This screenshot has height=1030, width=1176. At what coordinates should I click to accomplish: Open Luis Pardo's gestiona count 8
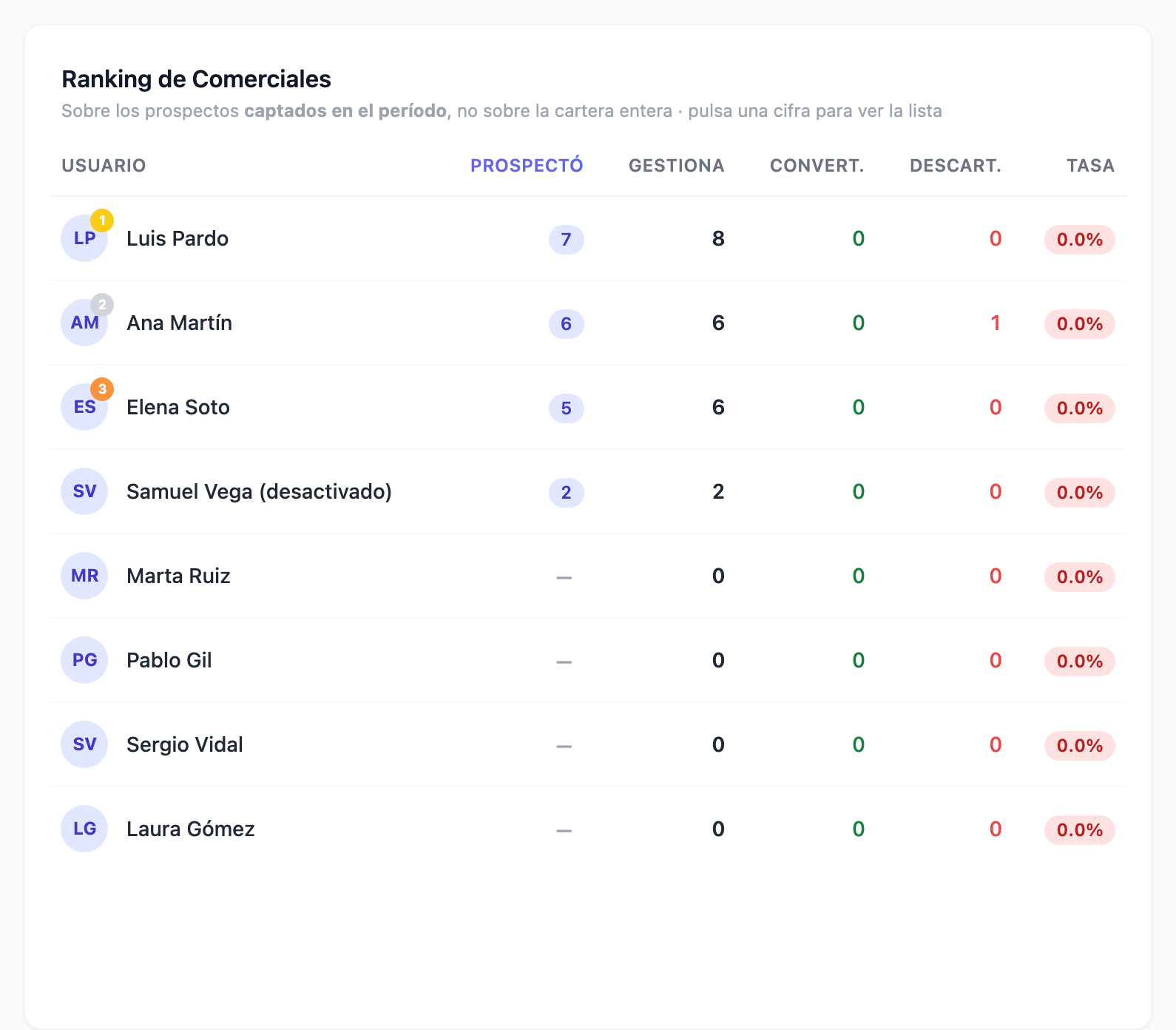[x=718, y=239]
